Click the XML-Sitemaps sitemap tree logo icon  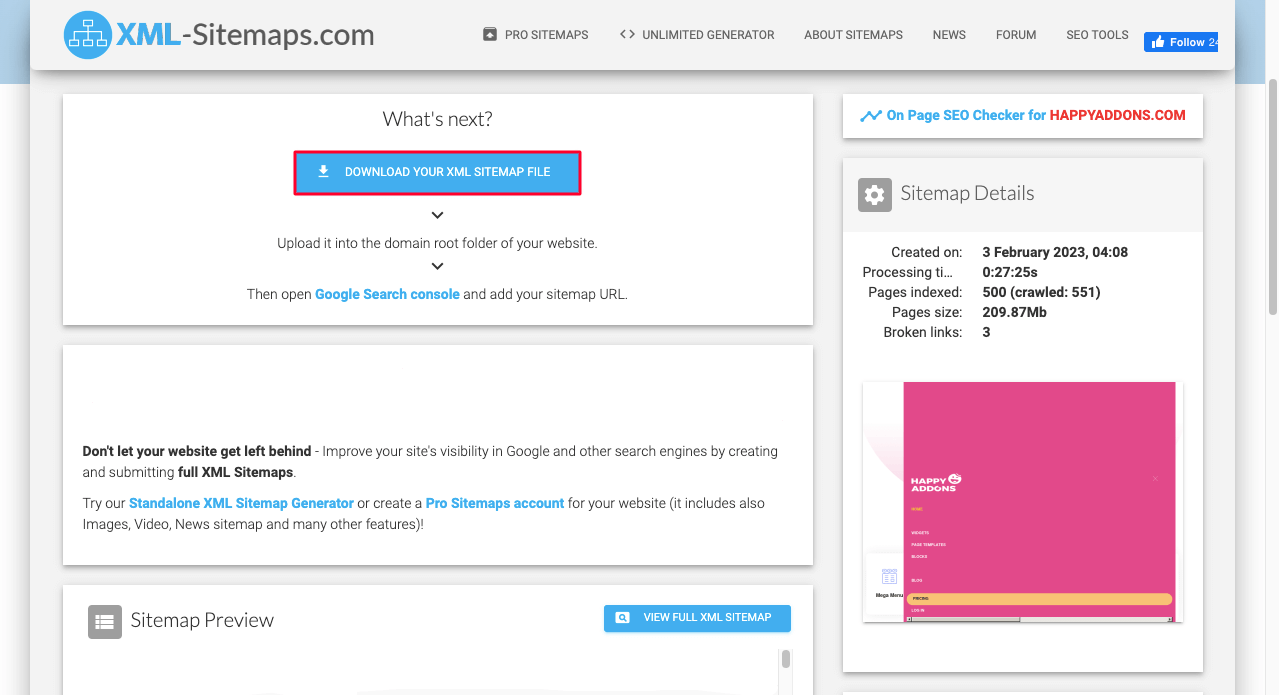click(88, 35)
